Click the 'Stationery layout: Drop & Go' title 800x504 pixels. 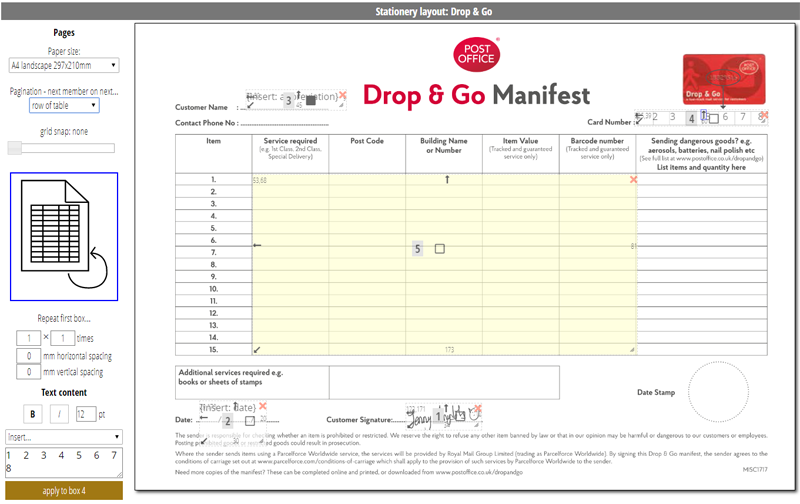tap(434, 11)
